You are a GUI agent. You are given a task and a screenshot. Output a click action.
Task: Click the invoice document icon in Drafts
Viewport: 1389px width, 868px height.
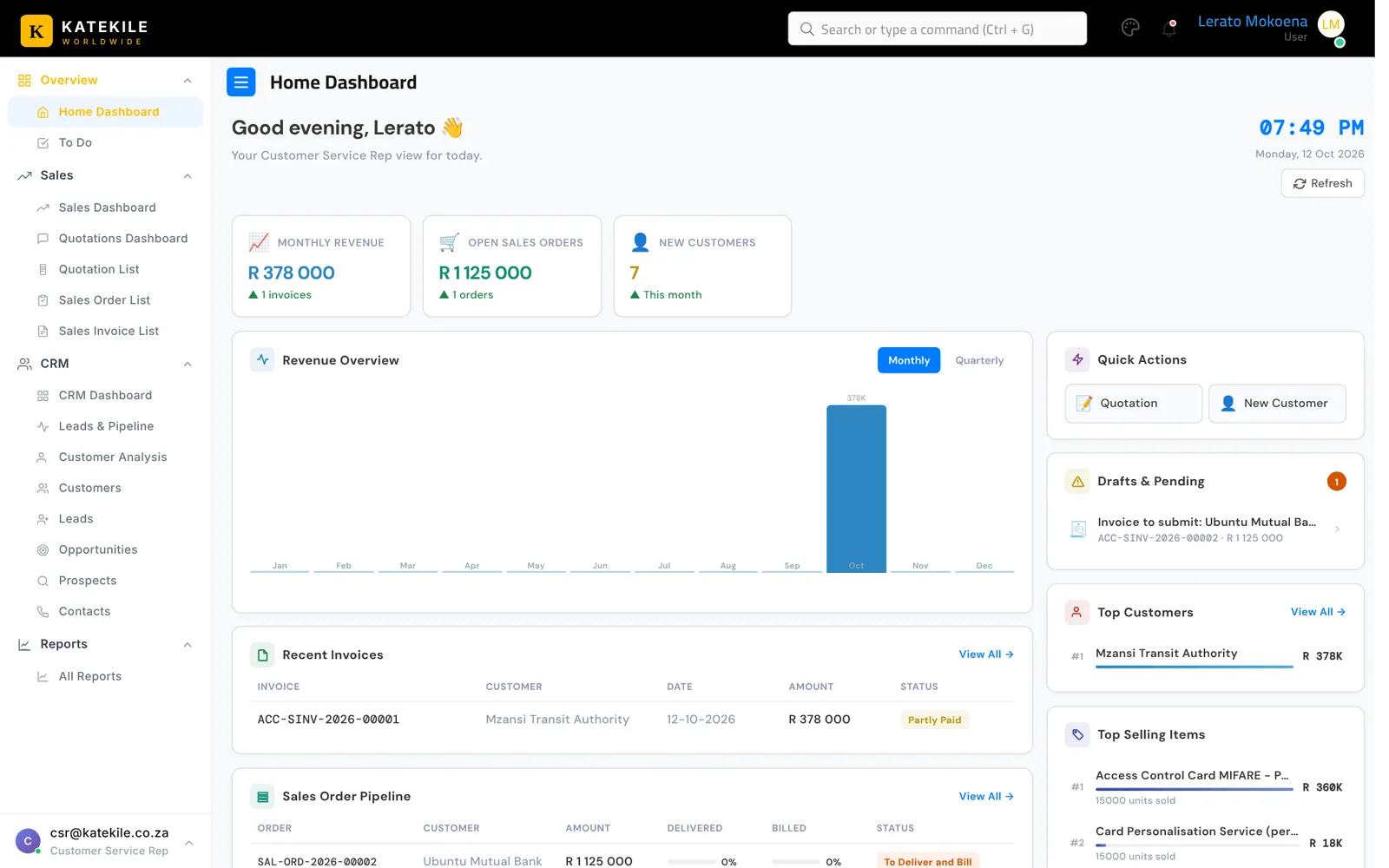[x=1077, y=529]
